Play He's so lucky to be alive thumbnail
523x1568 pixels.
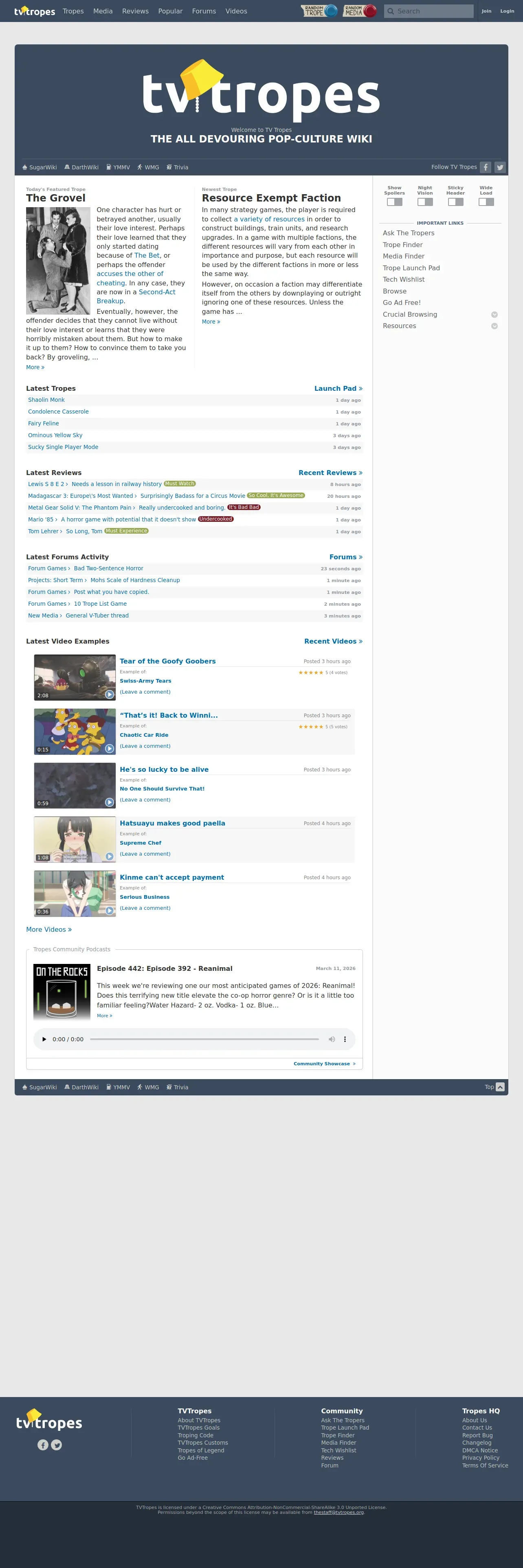75,785
